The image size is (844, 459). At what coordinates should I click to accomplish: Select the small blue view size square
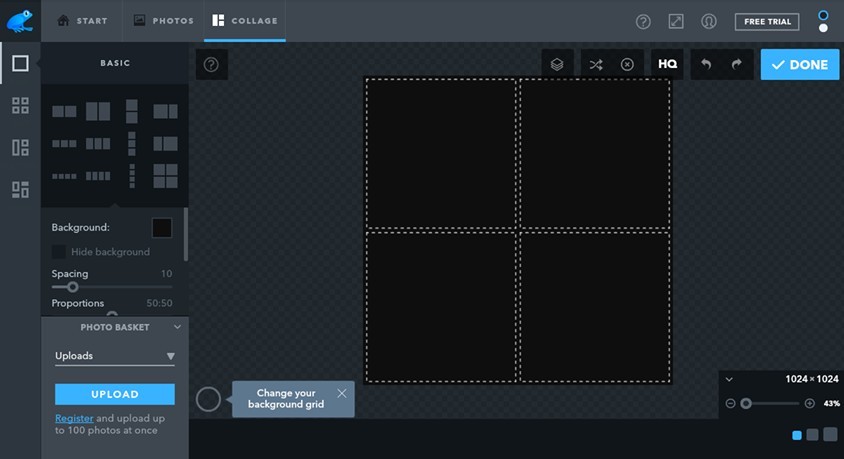click(797, 435)
